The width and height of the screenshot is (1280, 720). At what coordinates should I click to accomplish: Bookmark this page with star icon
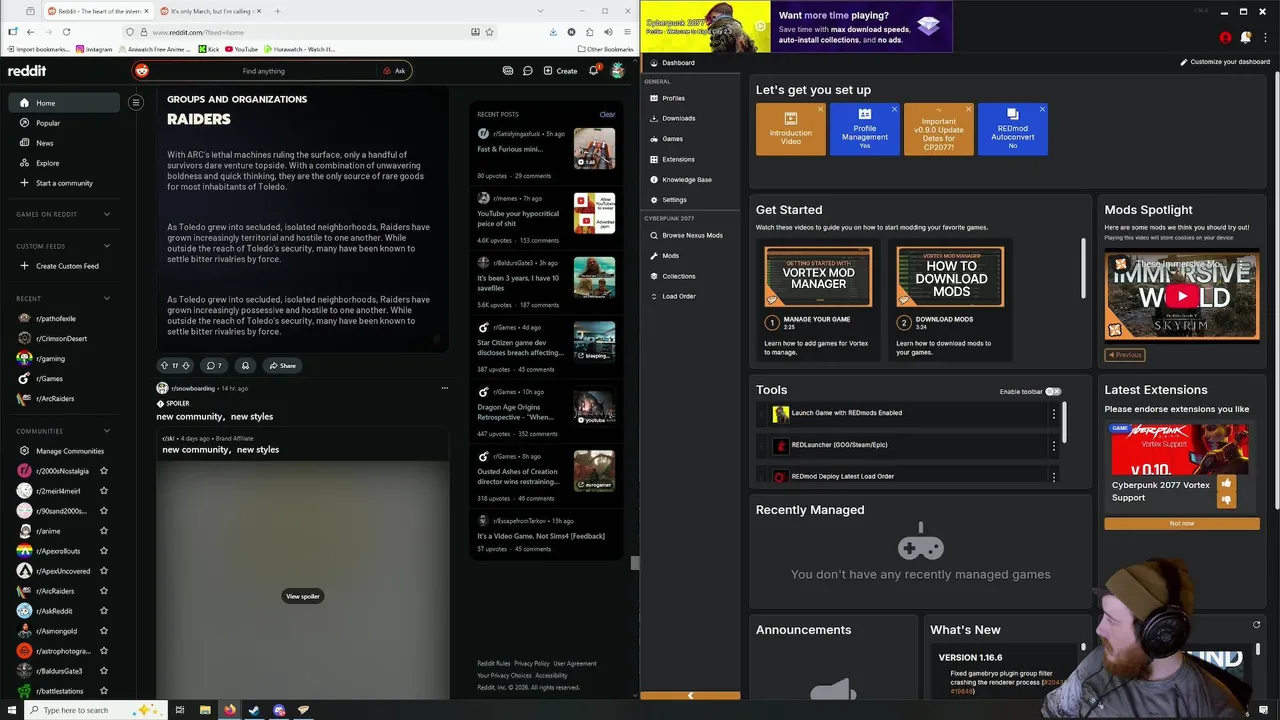pyautogui.click(x=489, y=32)
